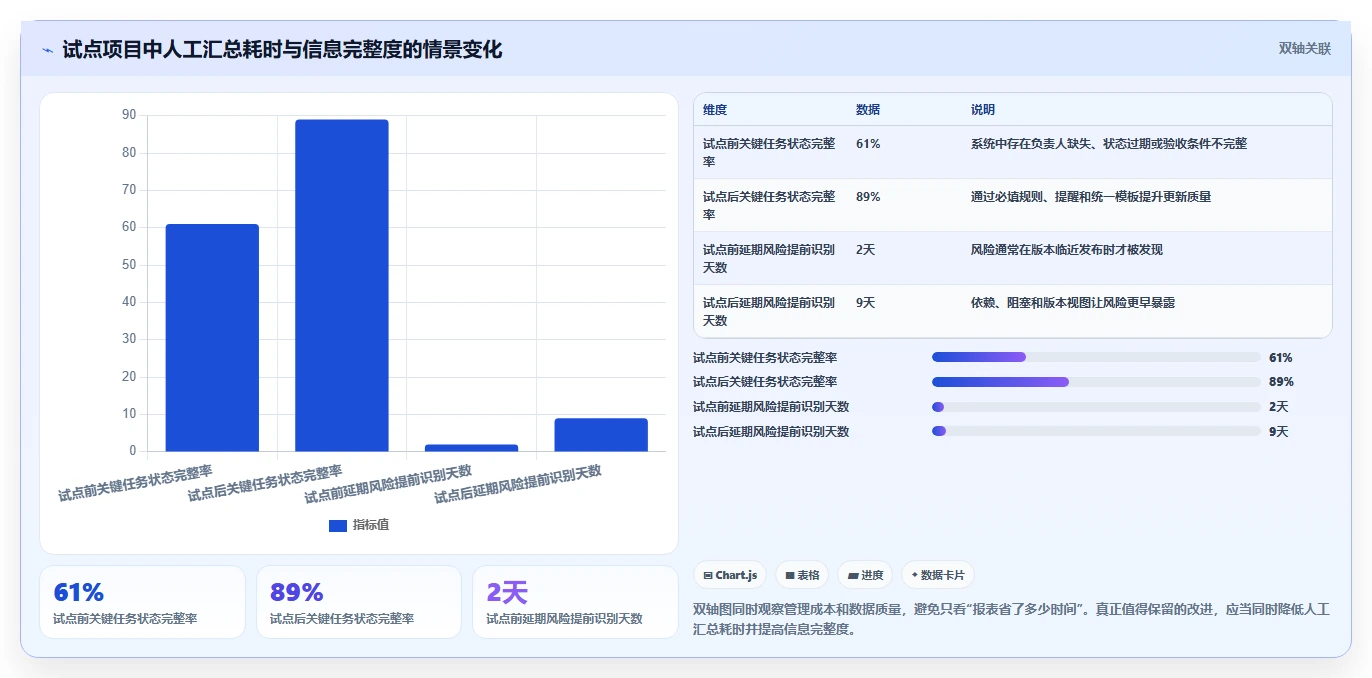Screen dimensions: 1372x678
Task: Open the 89% stat card
Action: [x=359, y=602]
